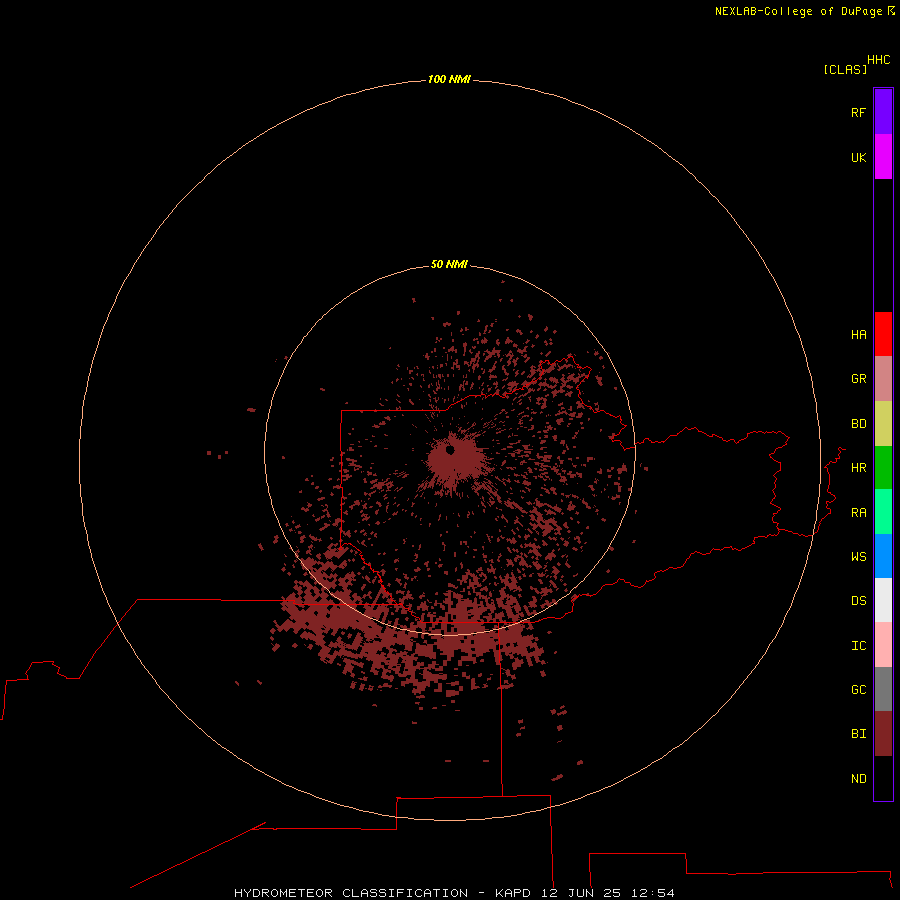Click the NEXLAB-College of DuPage credit text
The image size is (900, 900).
click(x=798, y=11)
